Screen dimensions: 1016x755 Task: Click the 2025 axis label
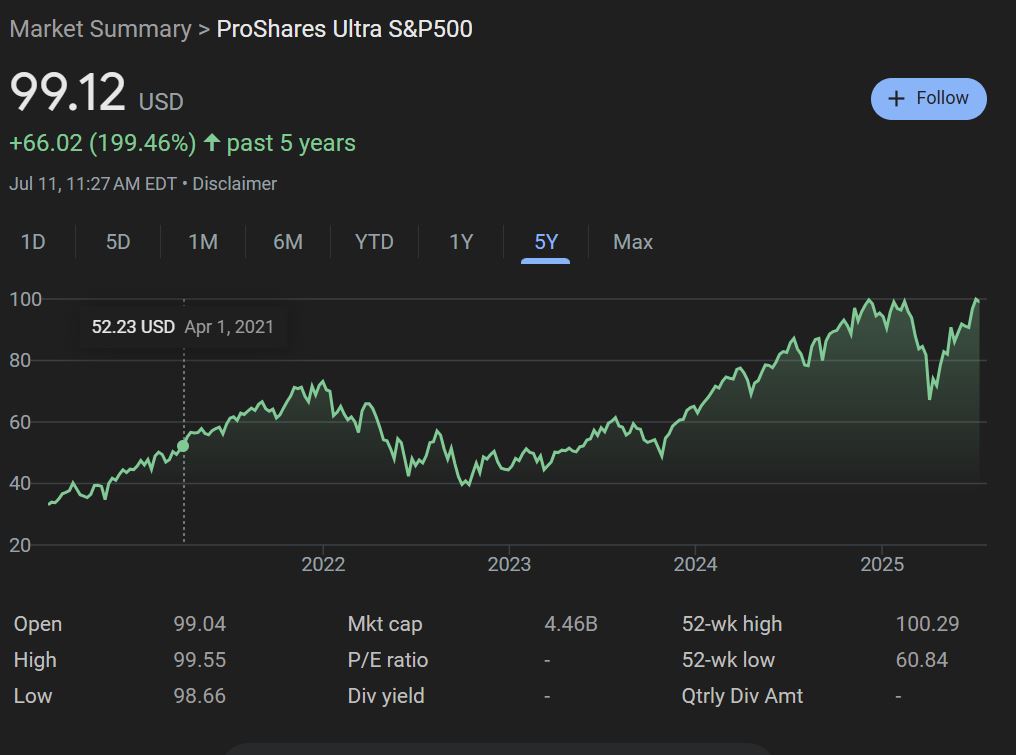[x=882, y=564]
